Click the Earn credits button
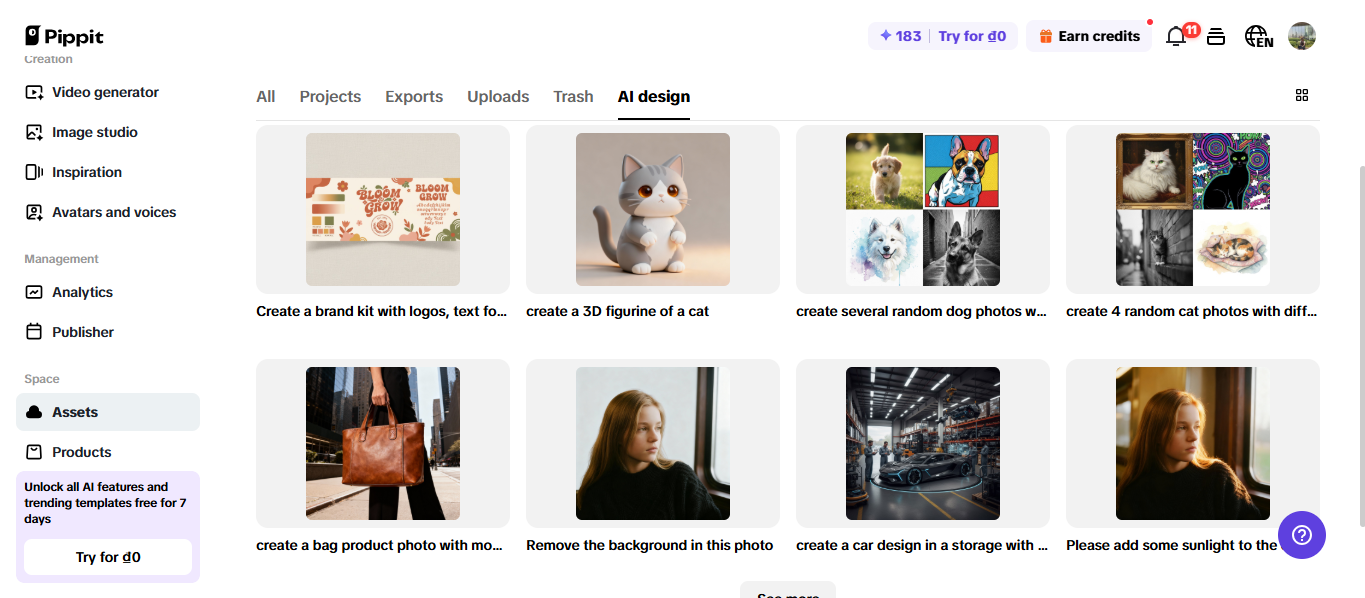 [1089, 36]
